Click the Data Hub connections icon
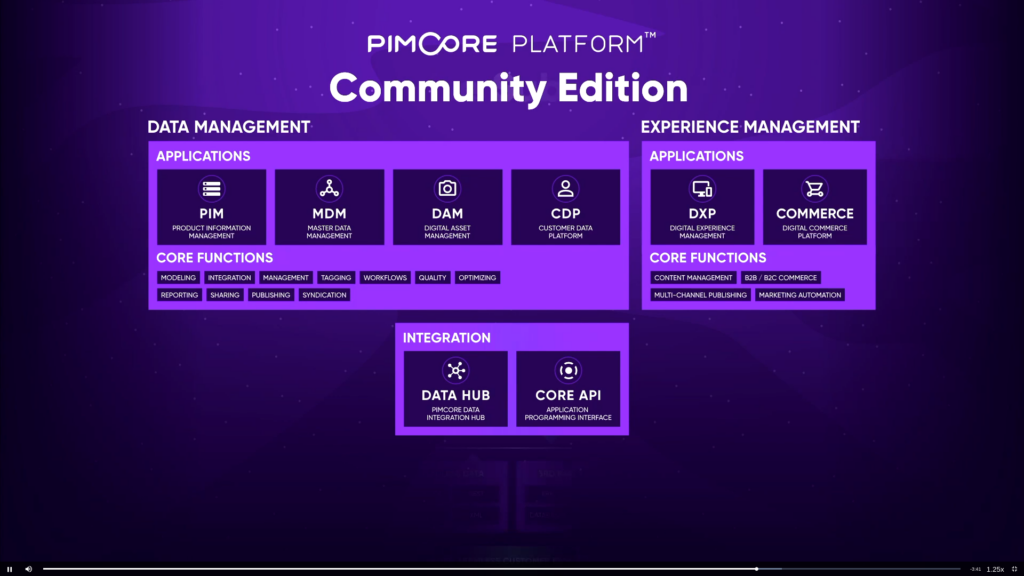The height and width of the screenshot is (576, 1024). [456, 370]
